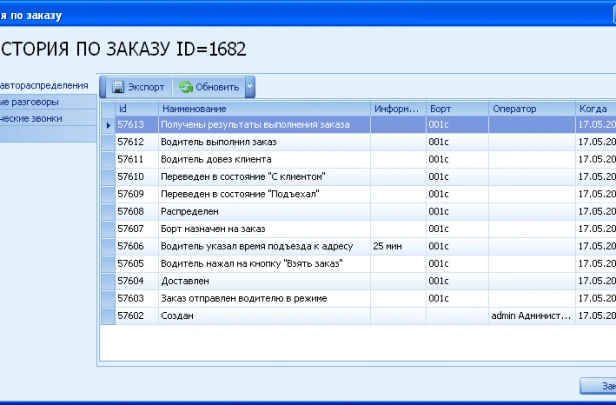616x405 pixels.
Task: Click the Оператор column header
Action: pos(530,108)
